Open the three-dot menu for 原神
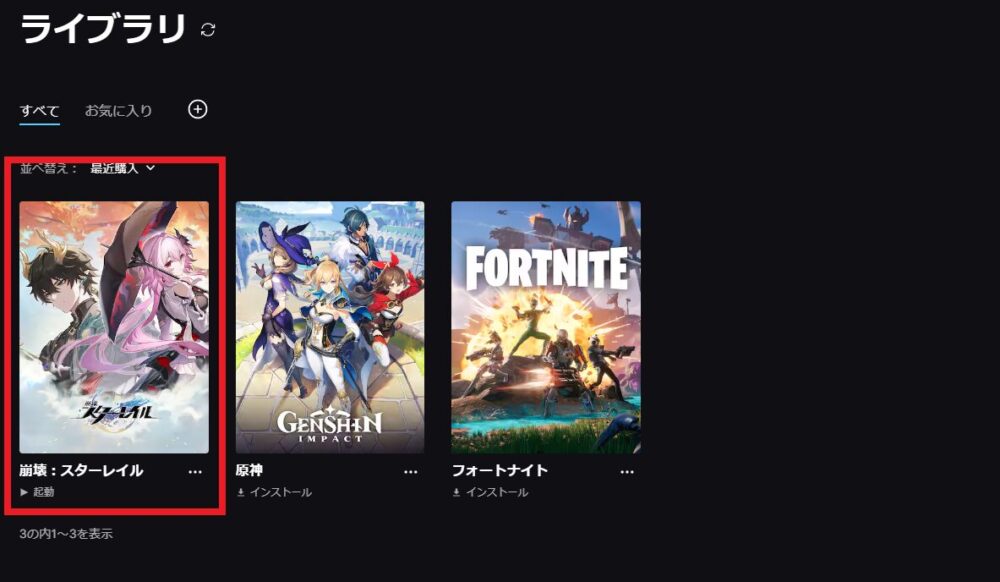The width and height of the screenshot is (1000, 582). coord(411,472)
